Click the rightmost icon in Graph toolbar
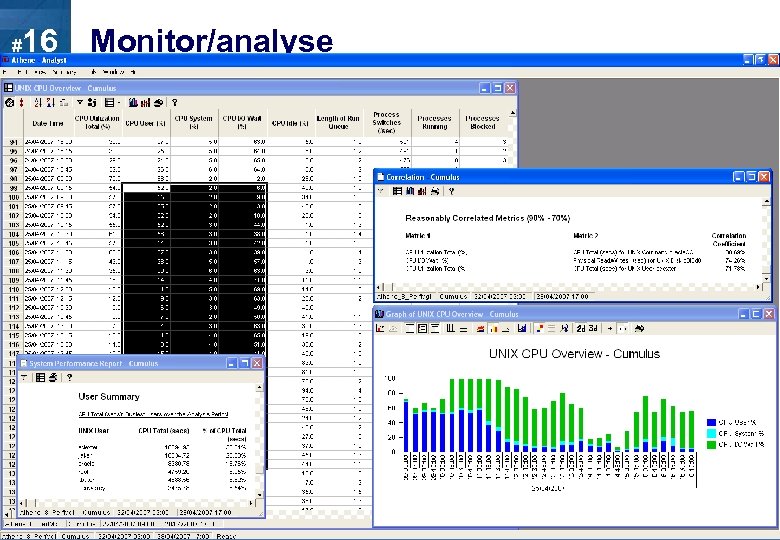The image size is (780, 540). [x=639, y=328]
